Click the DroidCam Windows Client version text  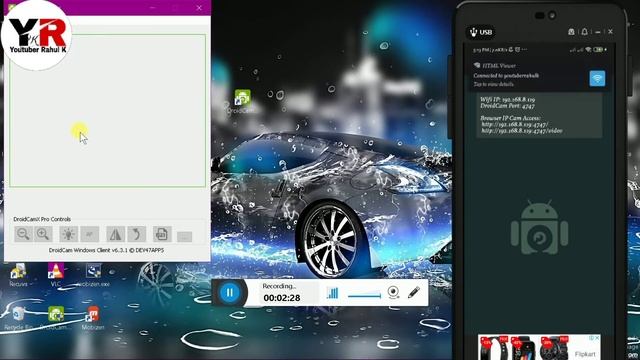pos(106,250)
